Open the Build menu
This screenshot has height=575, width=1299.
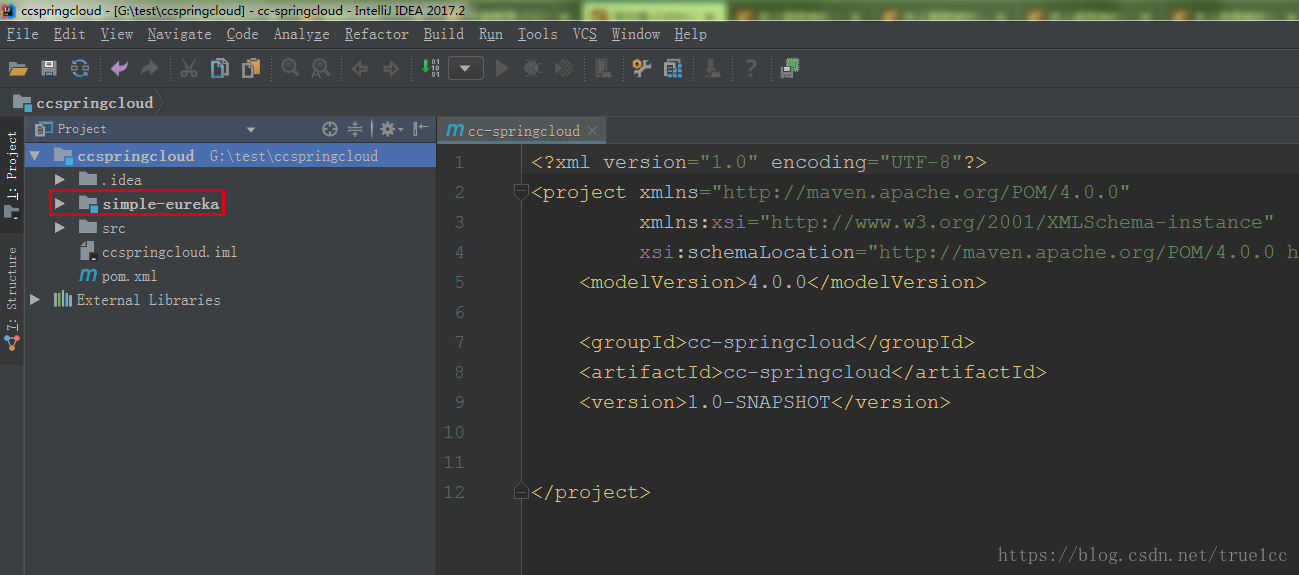point(443,34)
